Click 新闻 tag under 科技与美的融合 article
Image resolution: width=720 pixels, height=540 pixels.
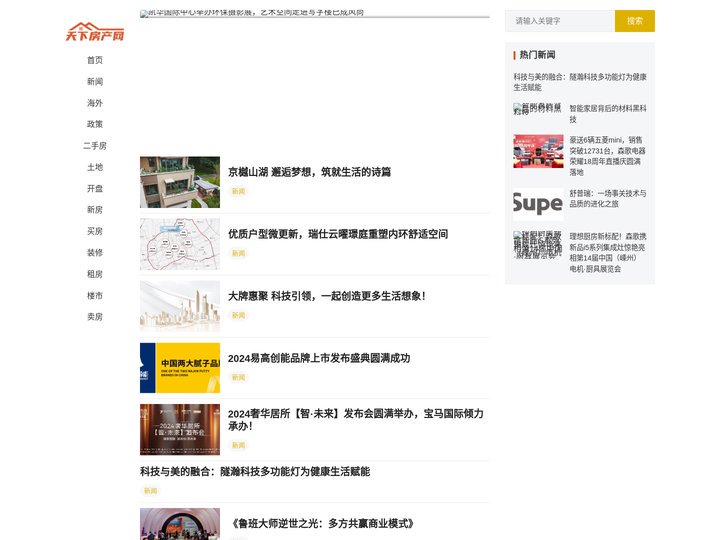(x=150, y=491)
